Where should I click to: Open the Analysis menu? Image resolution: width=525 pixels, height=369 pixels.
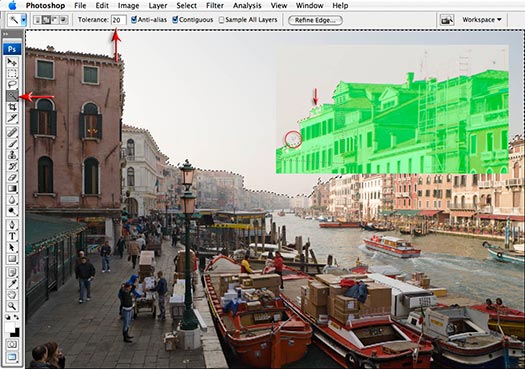pos(248,5)
